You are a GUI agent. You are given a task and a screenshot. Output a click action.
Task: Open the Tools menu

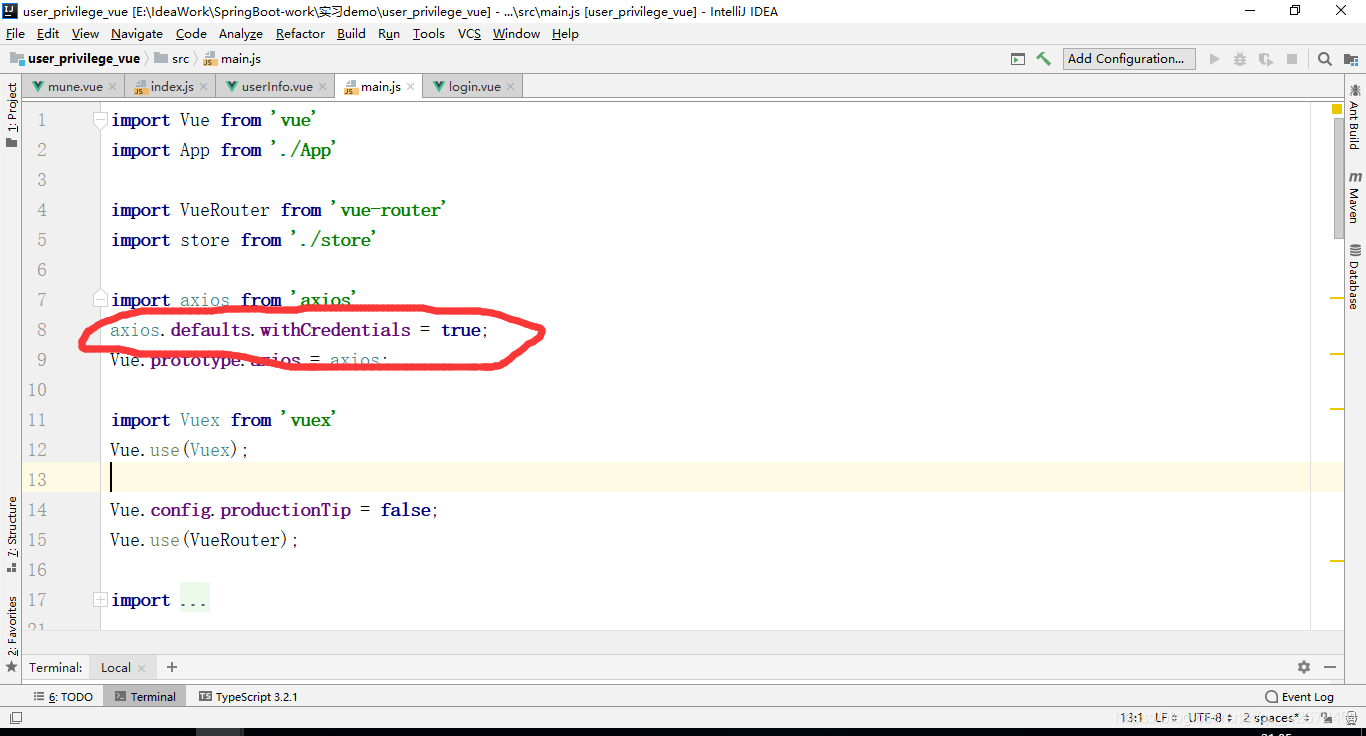pyautogui.click(x=428, y=34)
